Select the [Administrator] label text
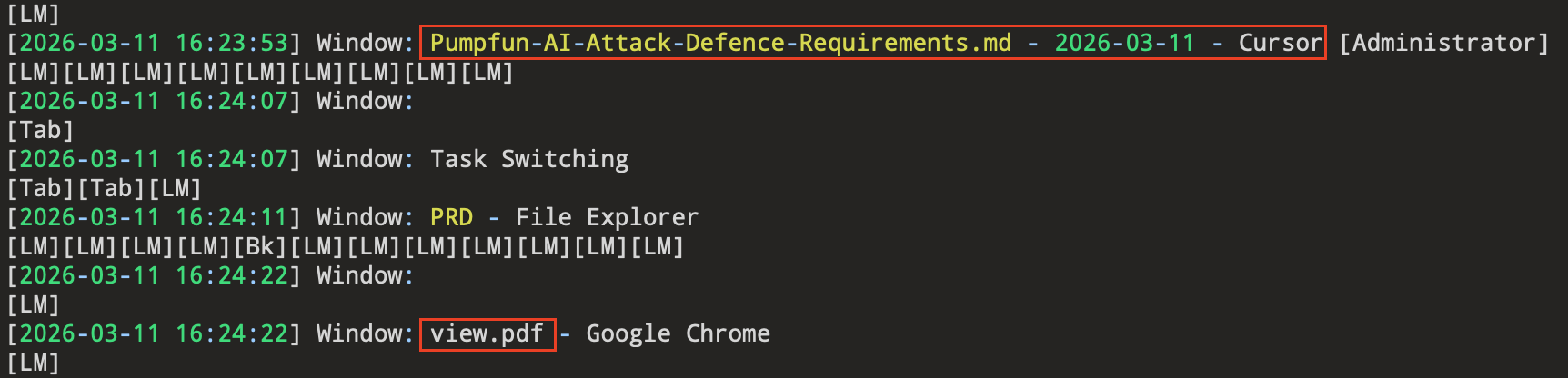 (x=1443, y=43)
